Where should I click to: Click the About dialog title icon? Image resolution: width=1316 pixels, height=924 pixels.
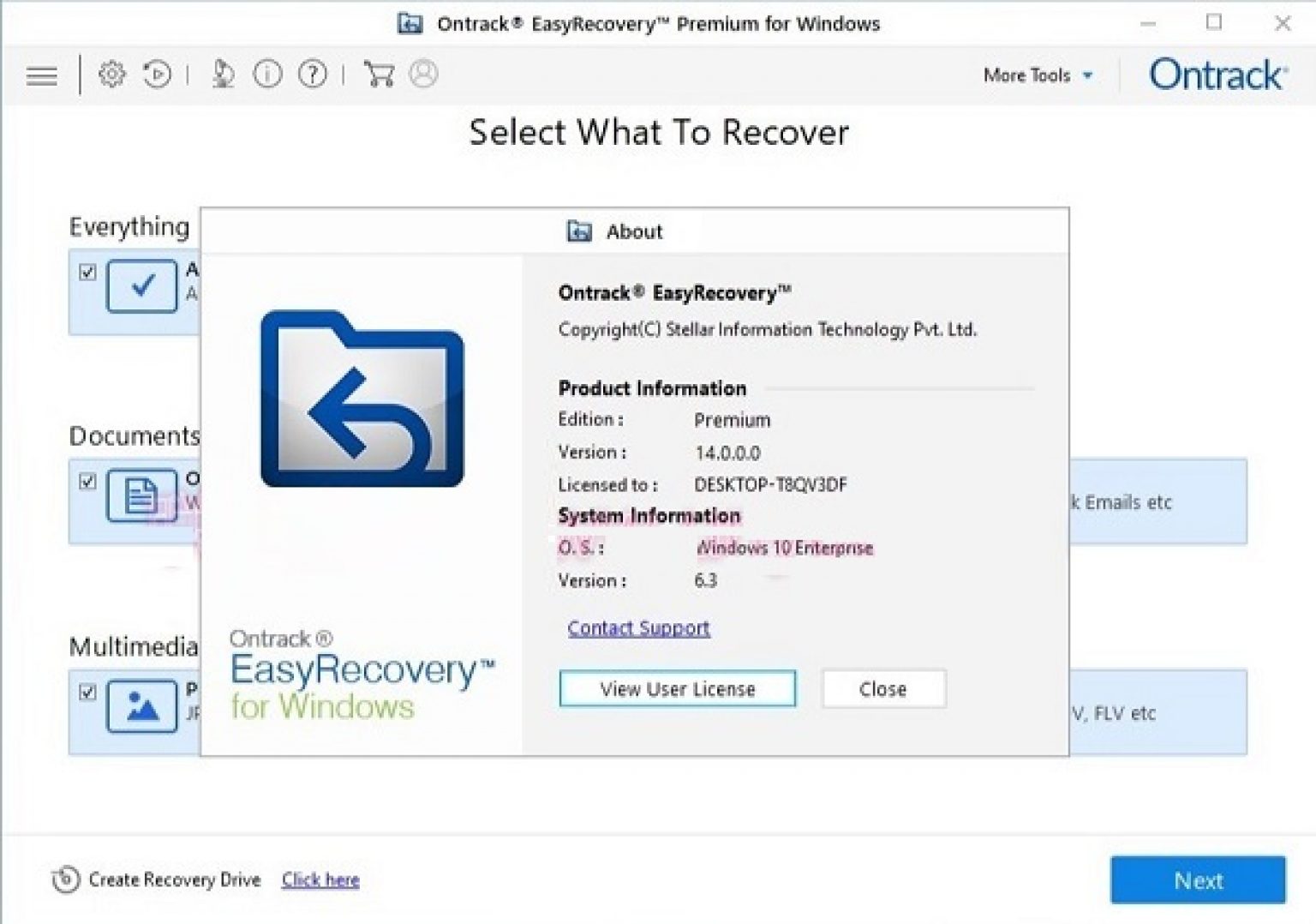point(579,231)
